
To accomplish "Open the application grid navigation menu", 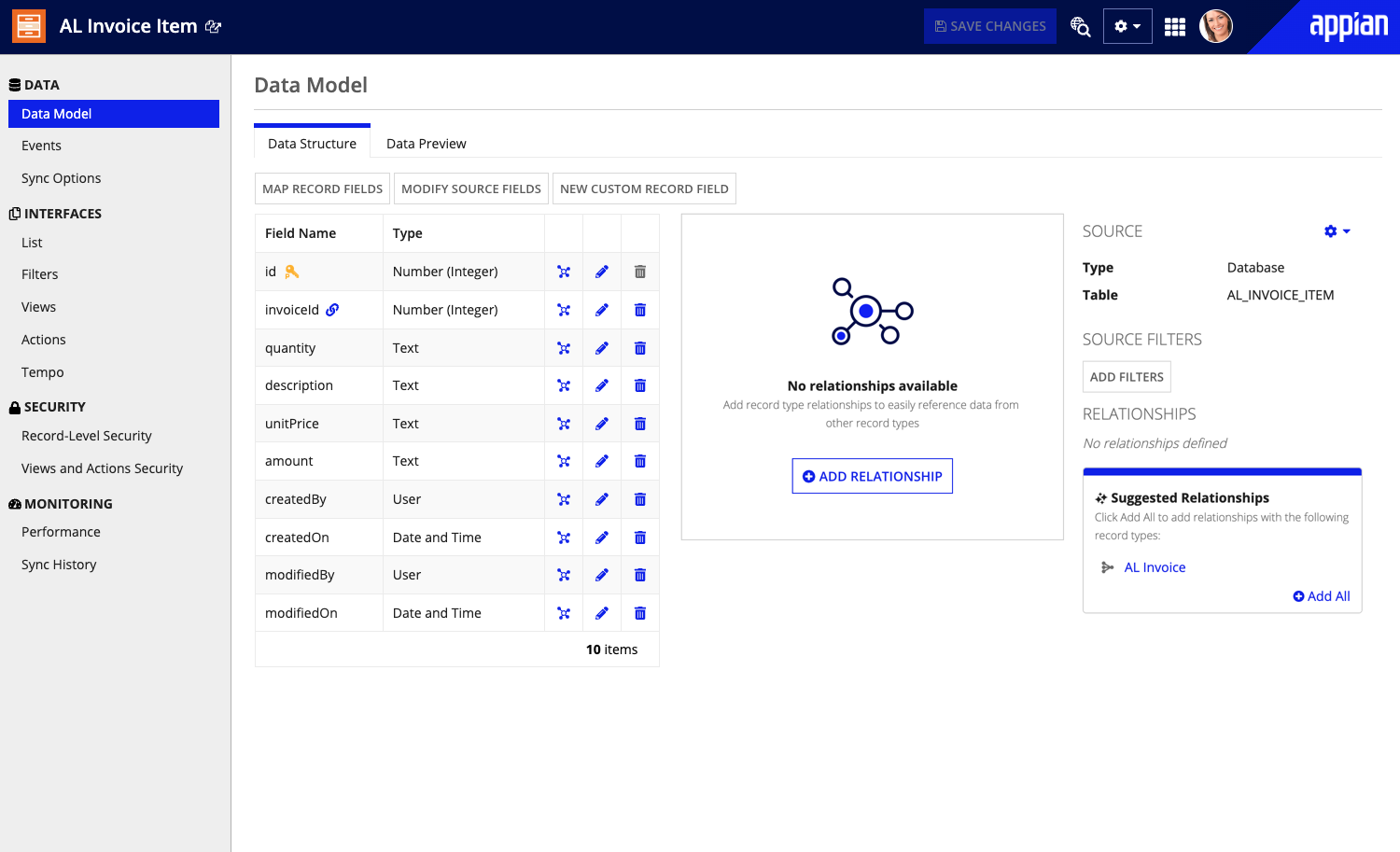I will (x=1175, y=27).
